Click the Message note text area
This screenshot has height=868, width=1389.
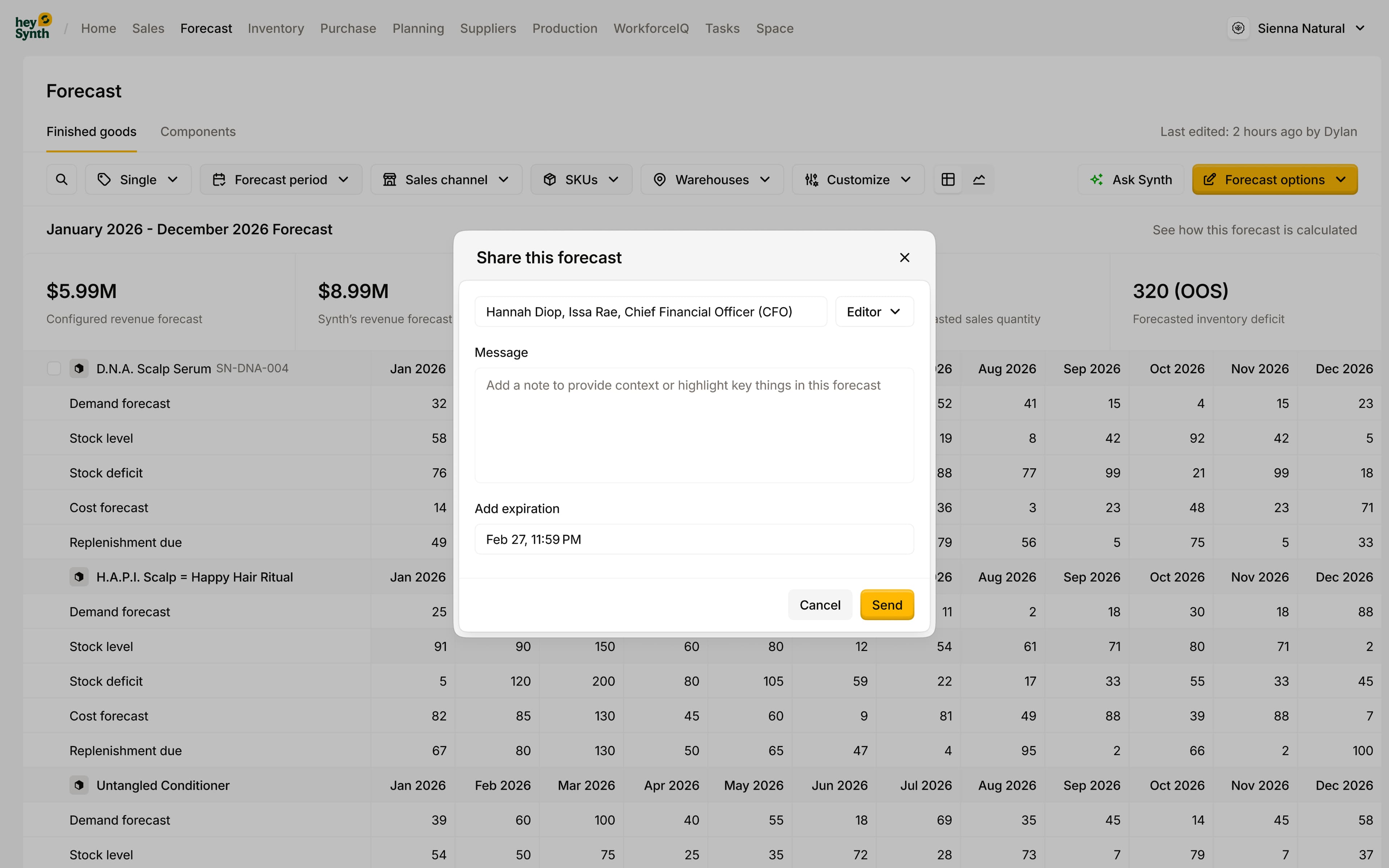tap(694, 425)
